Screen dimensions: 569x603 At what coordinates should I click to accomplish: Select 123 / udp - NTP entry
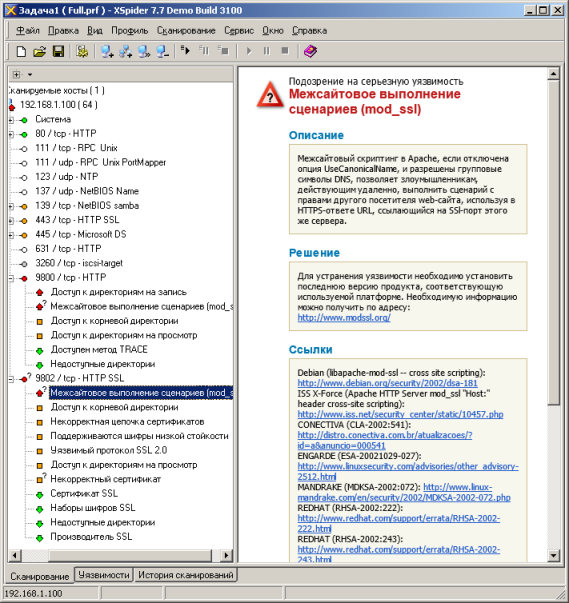67,177
